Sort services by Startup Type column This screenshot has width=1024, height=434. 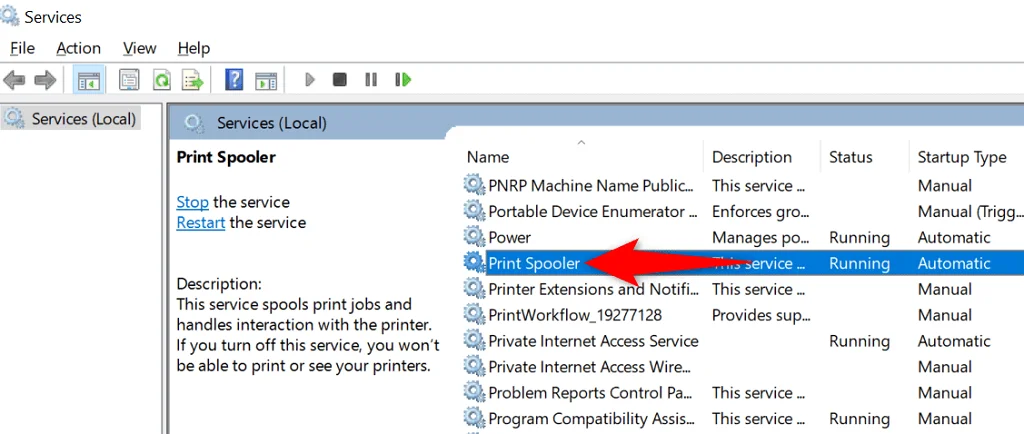coord(961,157)
